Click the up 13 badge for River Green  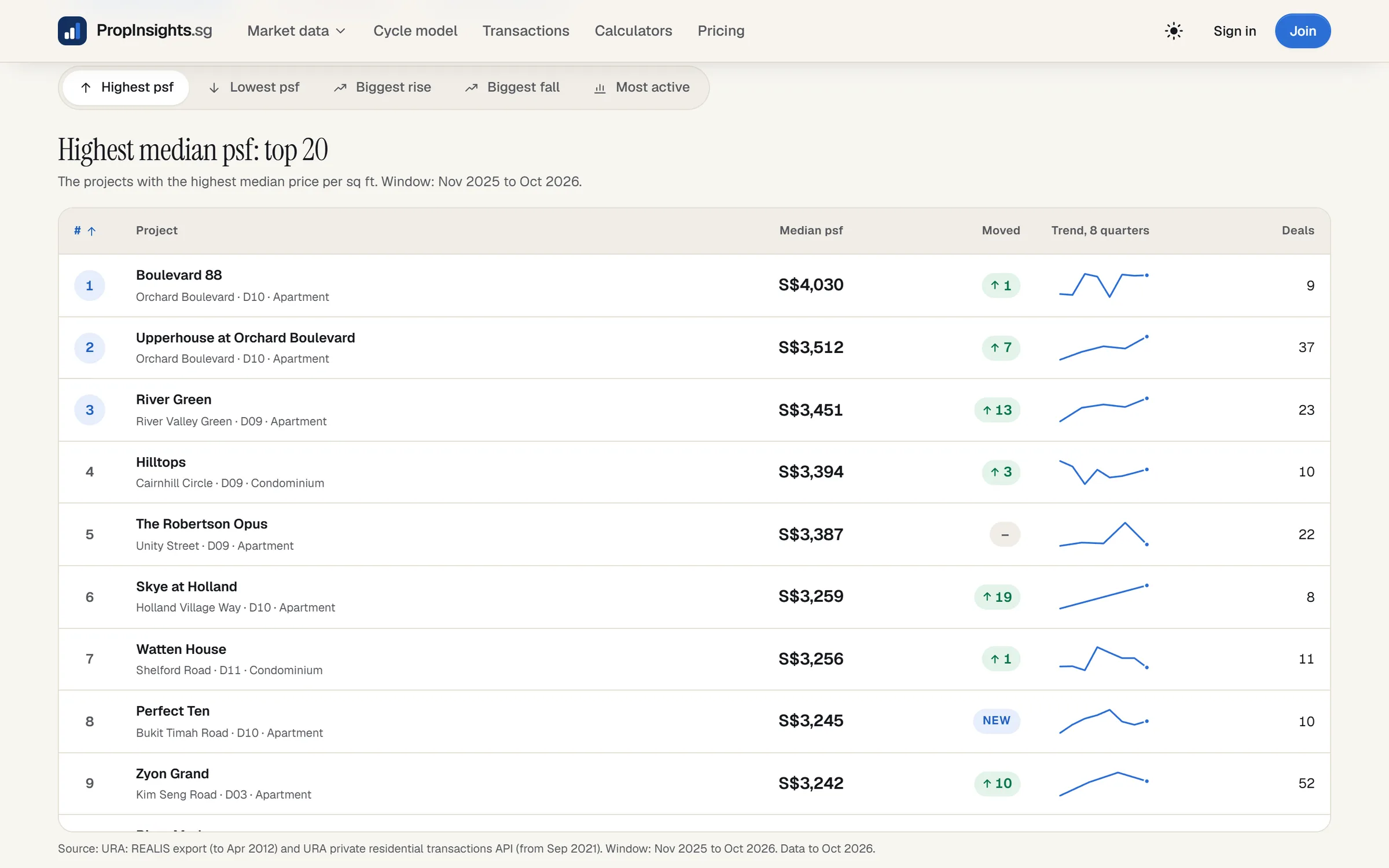pyautogui.click(x=997, y=410)
